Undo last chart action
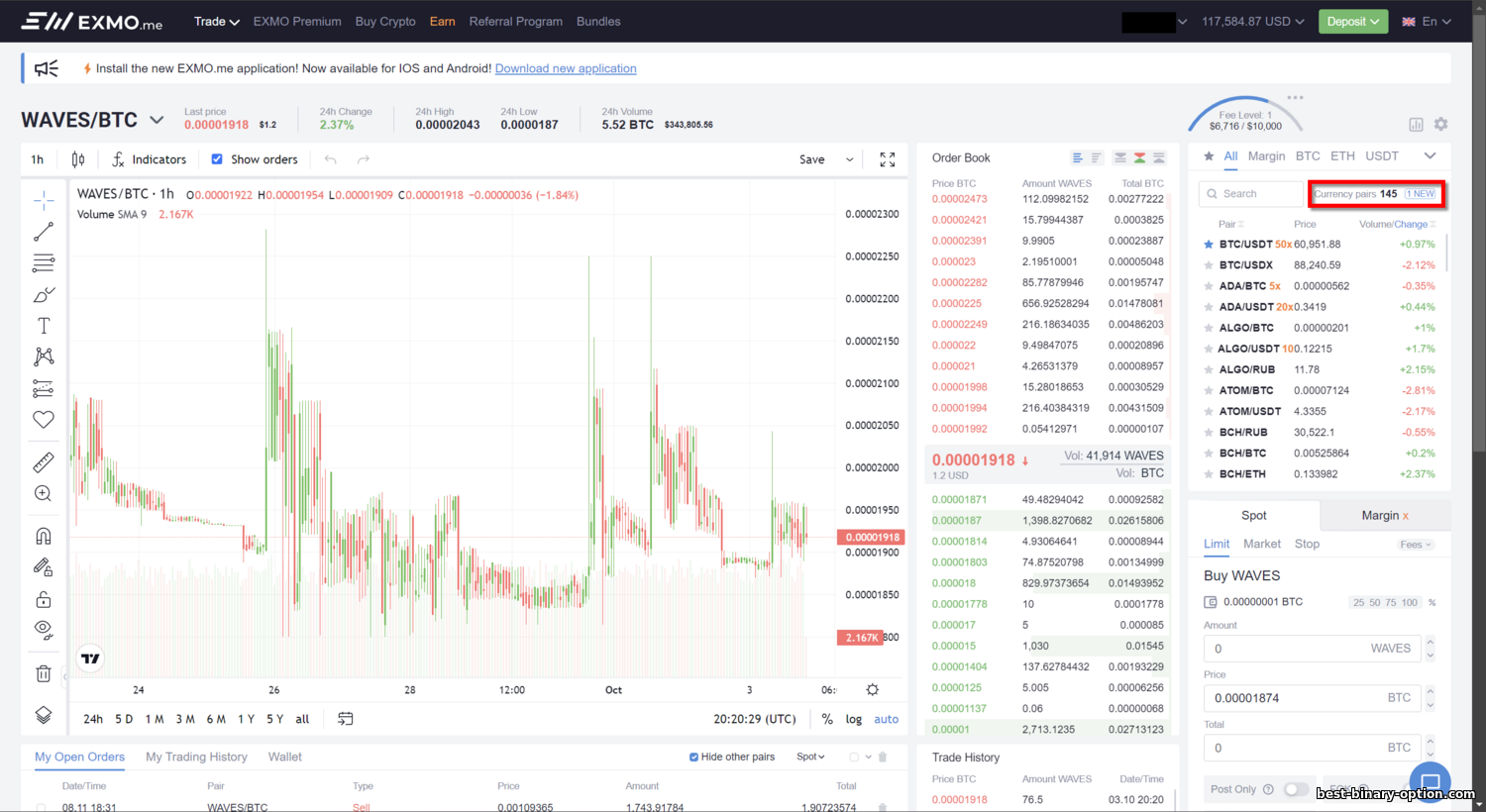 (331, 159)
